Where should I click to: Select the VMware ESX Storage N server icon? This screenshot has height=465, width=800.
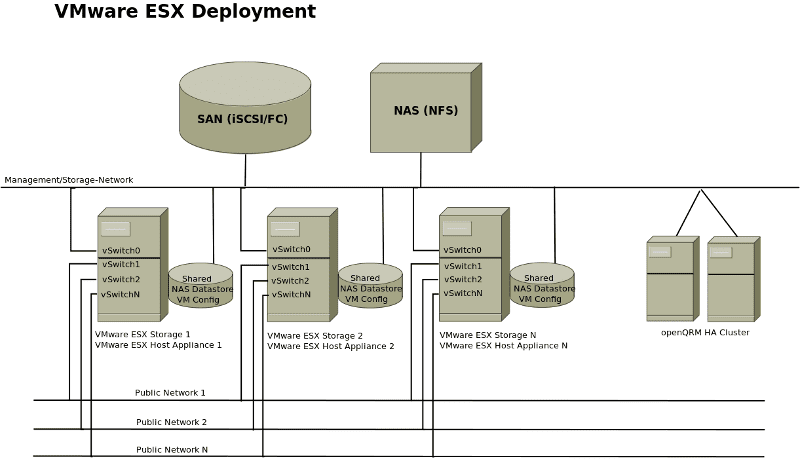click(474, 264)
